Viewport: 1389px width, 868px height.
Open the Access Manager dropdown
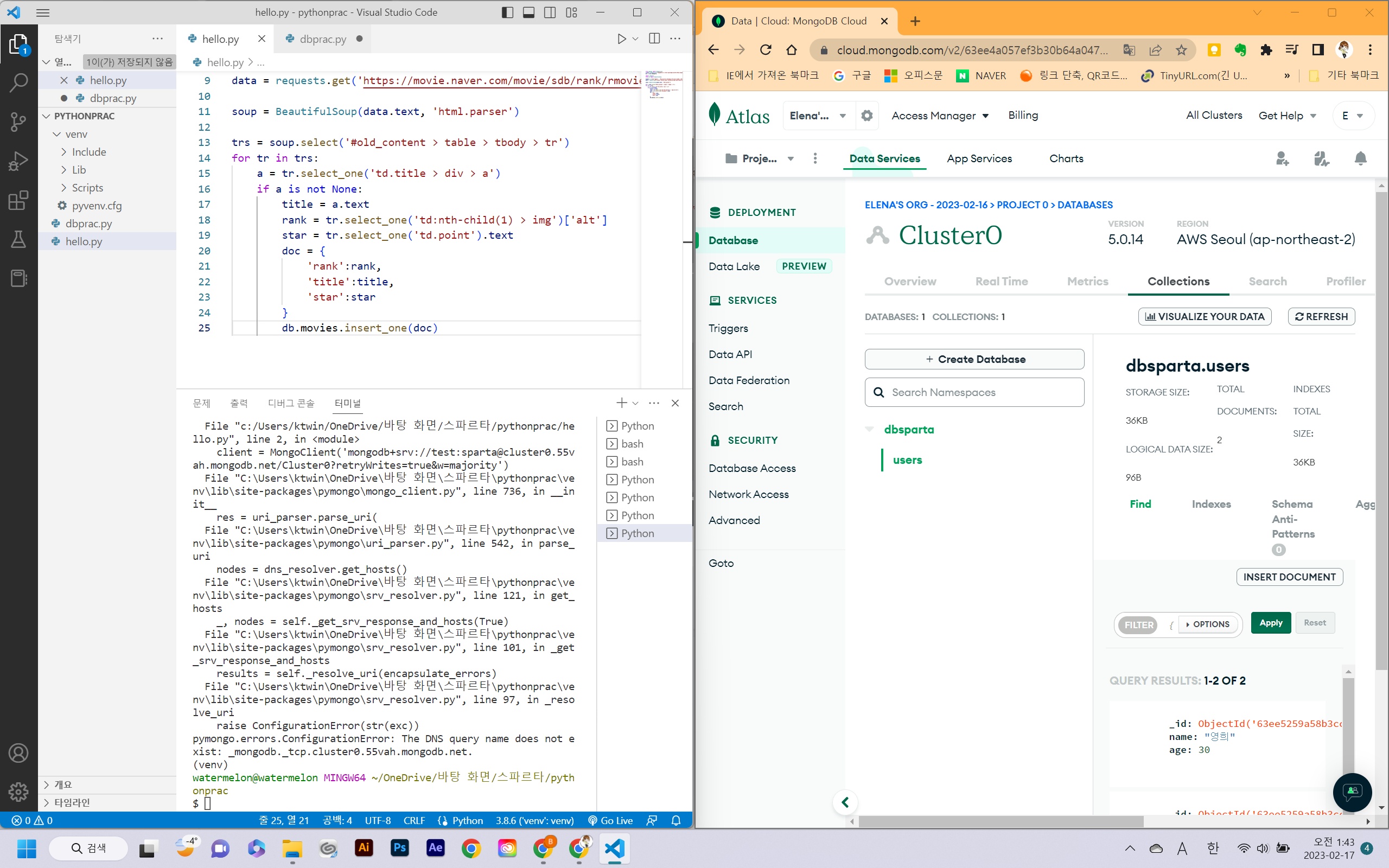pyautogui.click(x=940, y=116)
